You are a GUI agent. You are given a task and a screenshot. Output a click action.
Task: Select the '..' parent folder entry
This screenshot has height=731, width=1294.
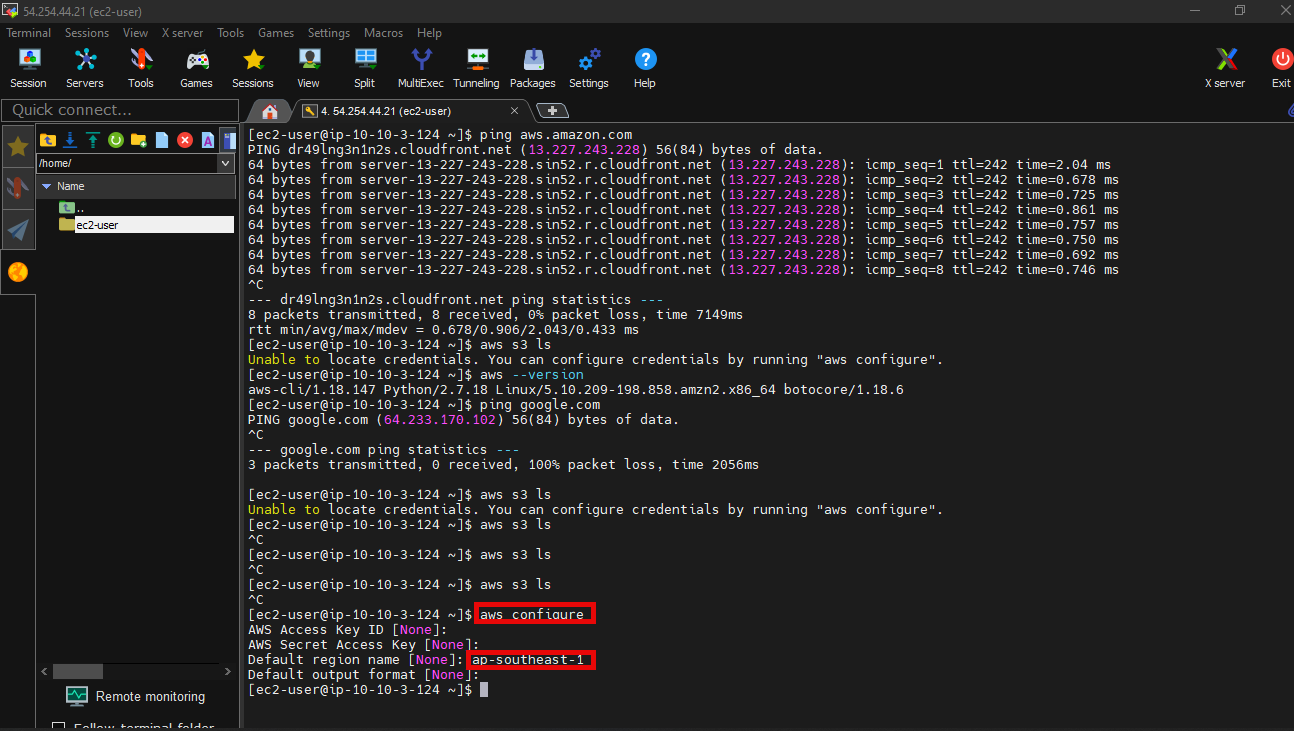tap(70, 208)
